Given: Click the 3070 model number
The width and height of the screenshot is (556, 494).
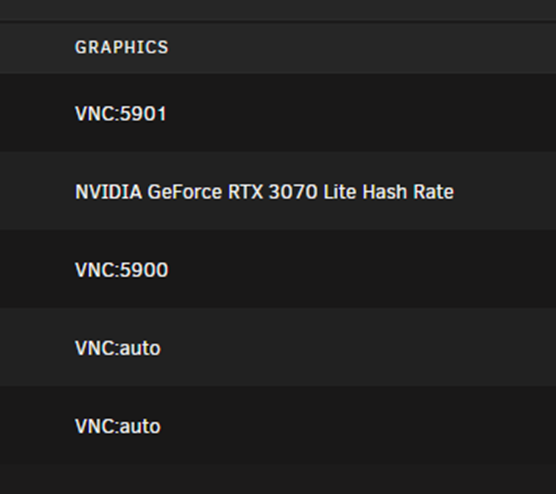Looking at the screenshot, I should pos(293,192).
